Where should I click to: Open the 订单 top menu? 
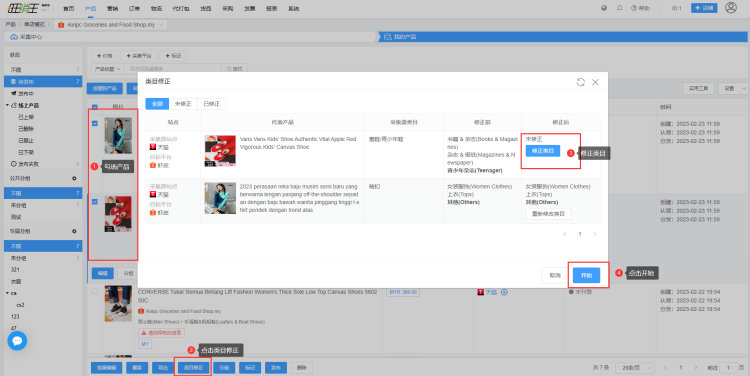(134, 8)
